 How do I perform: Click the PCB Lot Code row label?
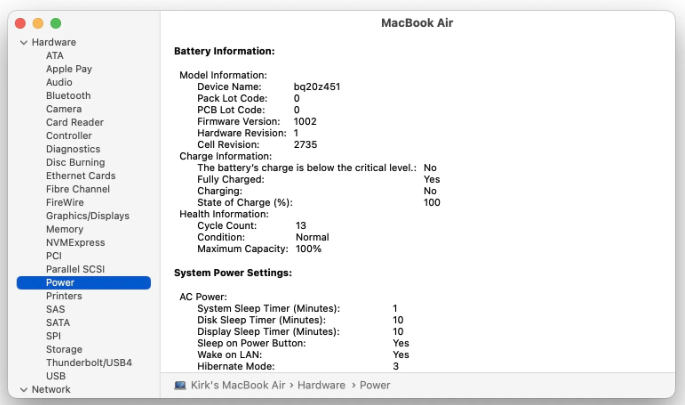point(231,110)
